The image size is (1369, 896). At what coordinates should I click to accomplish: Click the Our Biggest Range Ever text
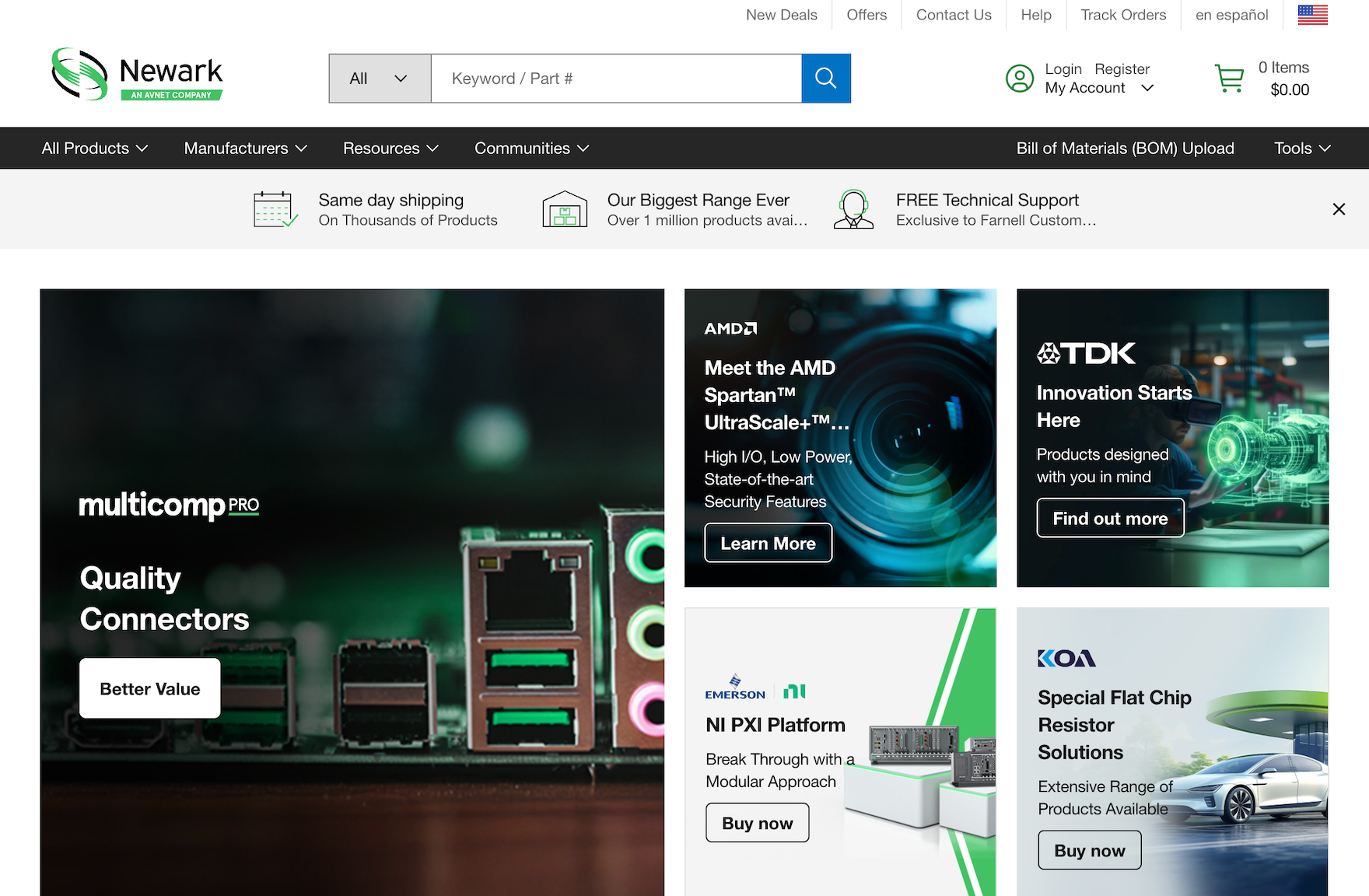[x=698, y=200]
